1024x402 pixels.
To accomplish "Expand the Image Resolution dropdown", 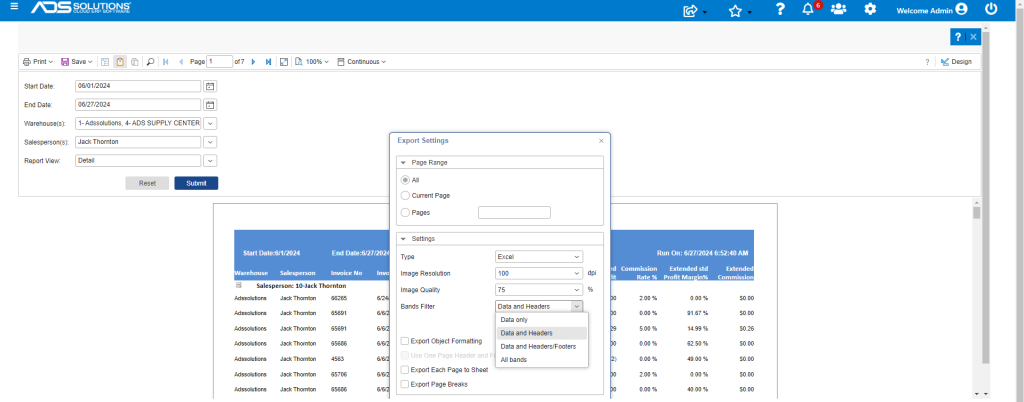I will (539, 273).
